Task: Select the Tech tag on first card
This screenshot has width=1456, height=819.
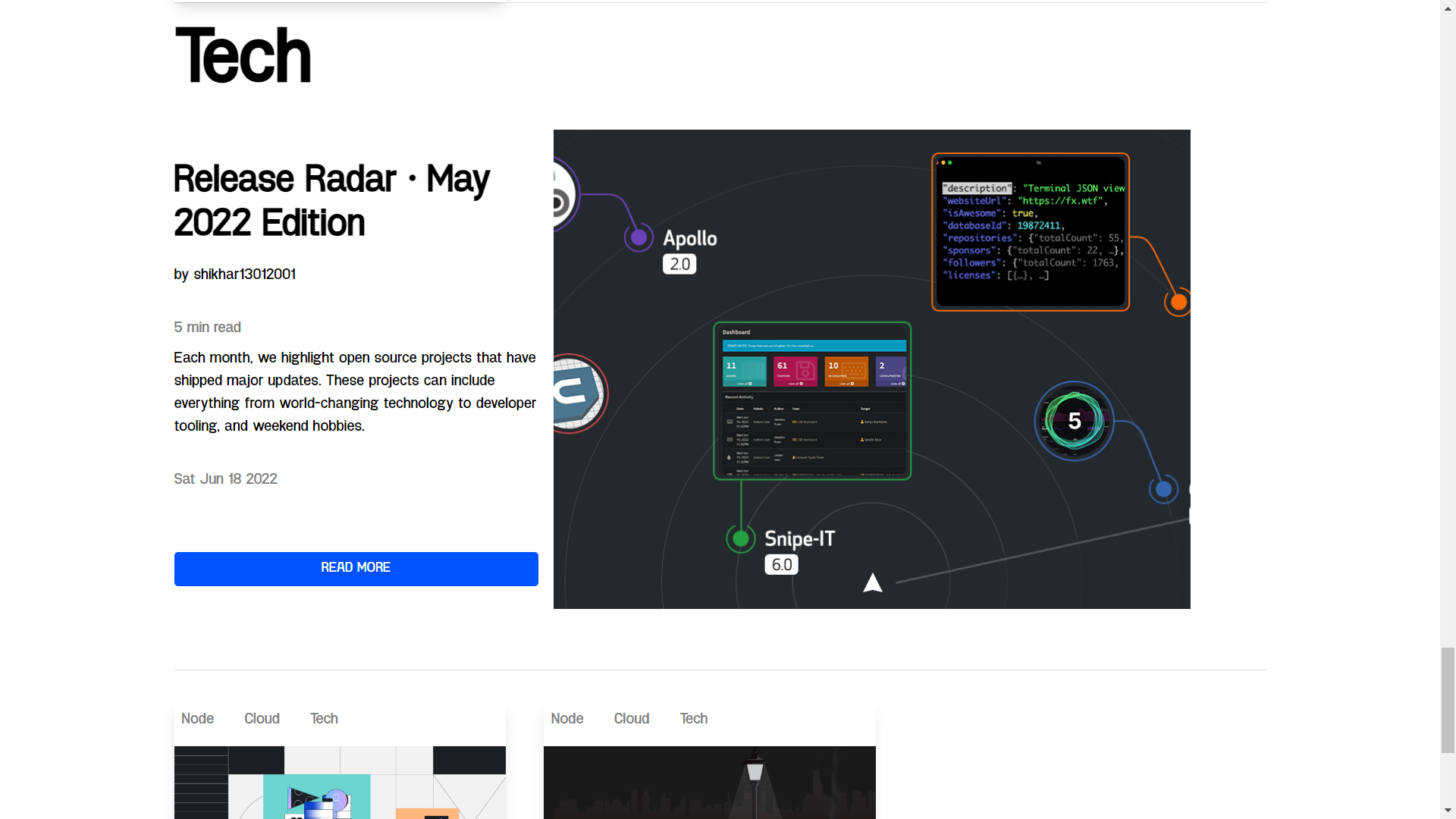Action: (324, 718)
